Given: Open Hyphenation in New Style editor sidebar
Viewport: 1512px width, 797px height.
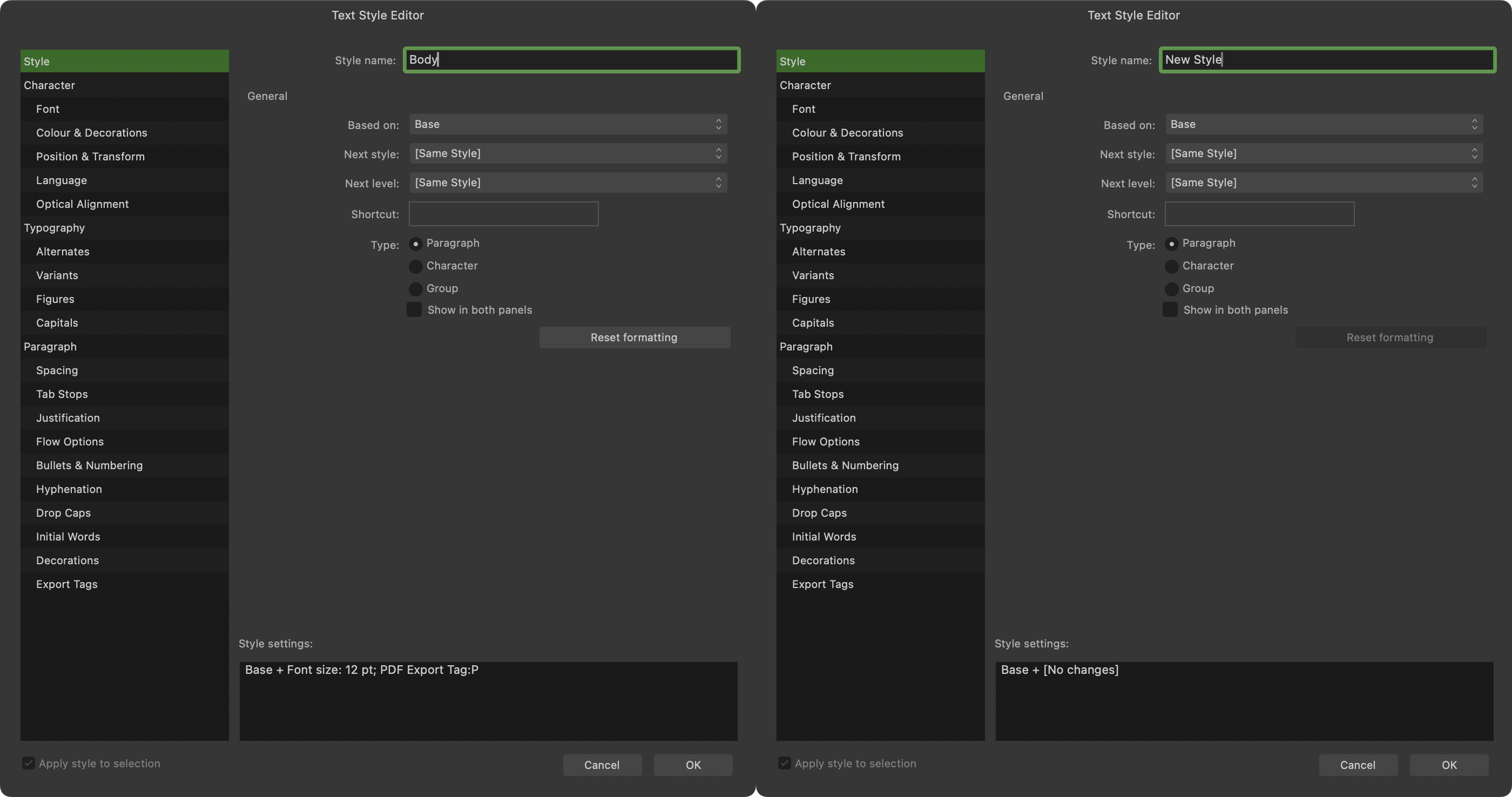Looking at the screenshot, I should (880, 489).
